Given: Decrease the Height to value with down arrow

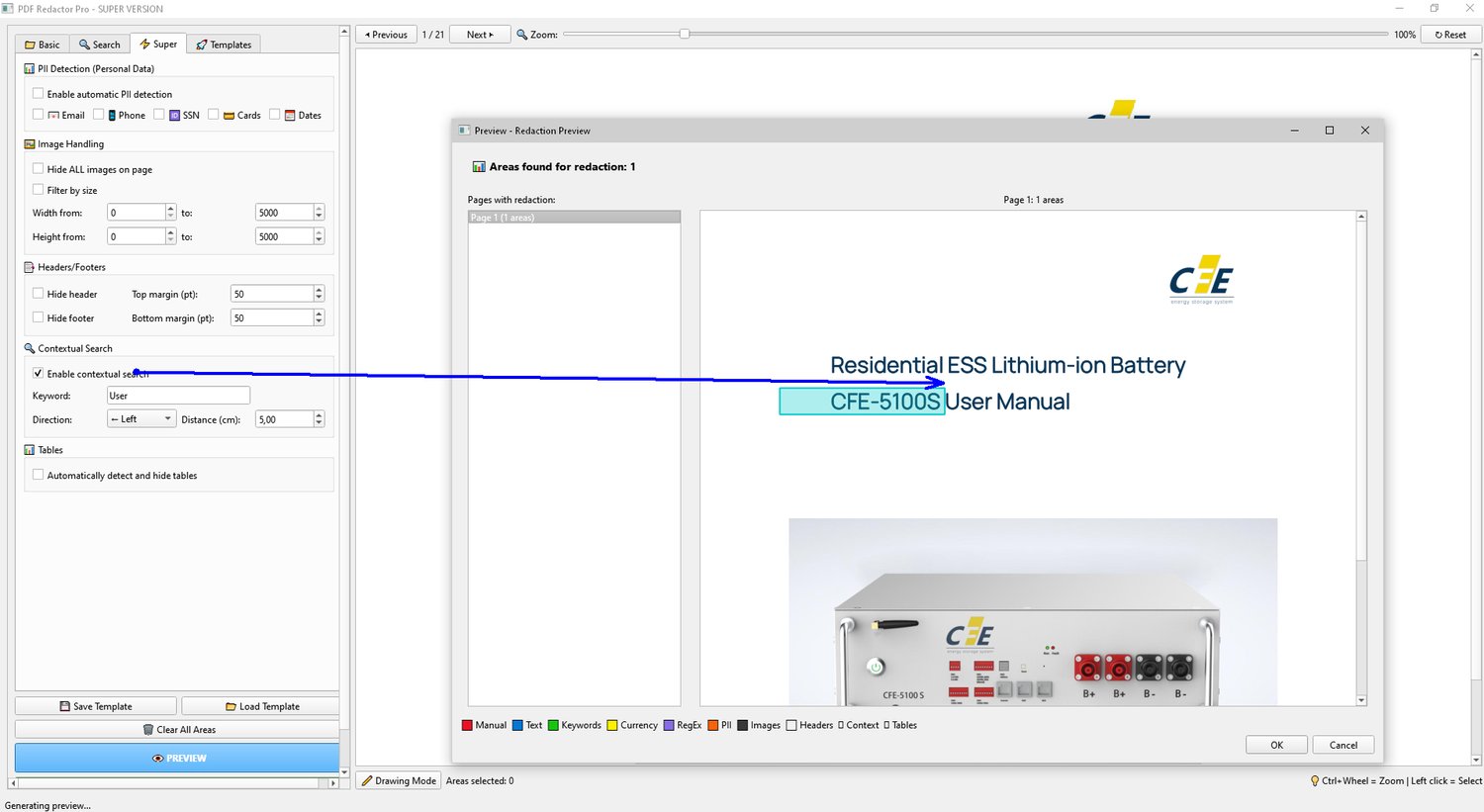Looking at the screenshot, I should coord(319,240).
